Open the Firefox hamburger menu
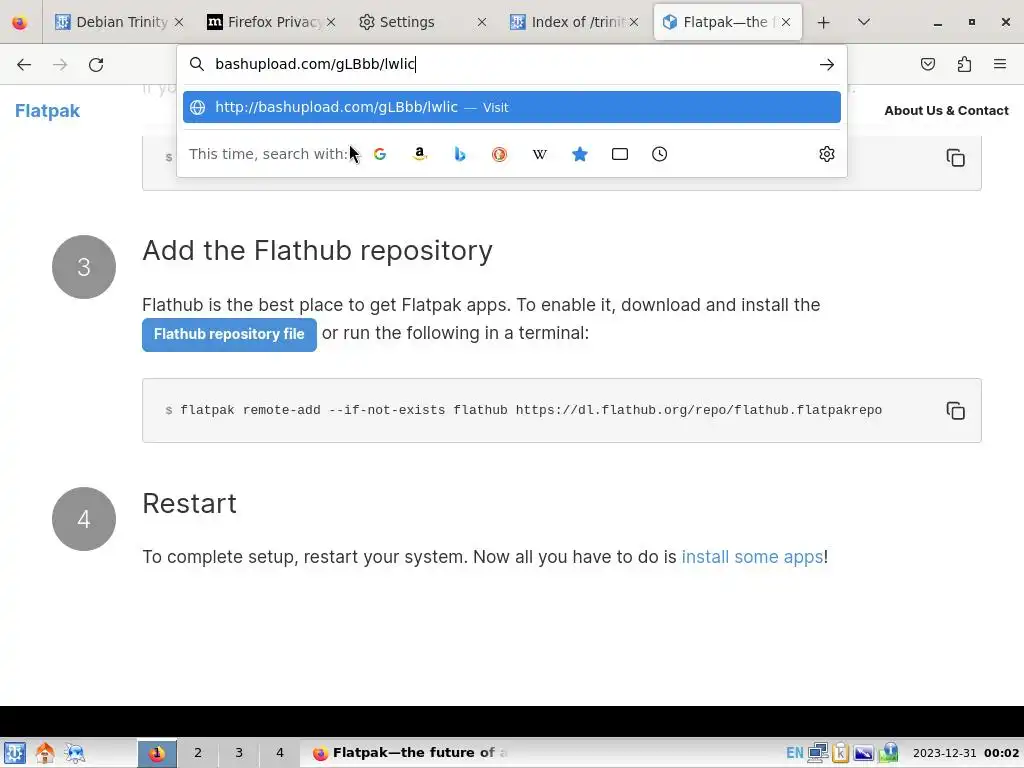The image size is (1024, 768). (x=1000, y=64)
